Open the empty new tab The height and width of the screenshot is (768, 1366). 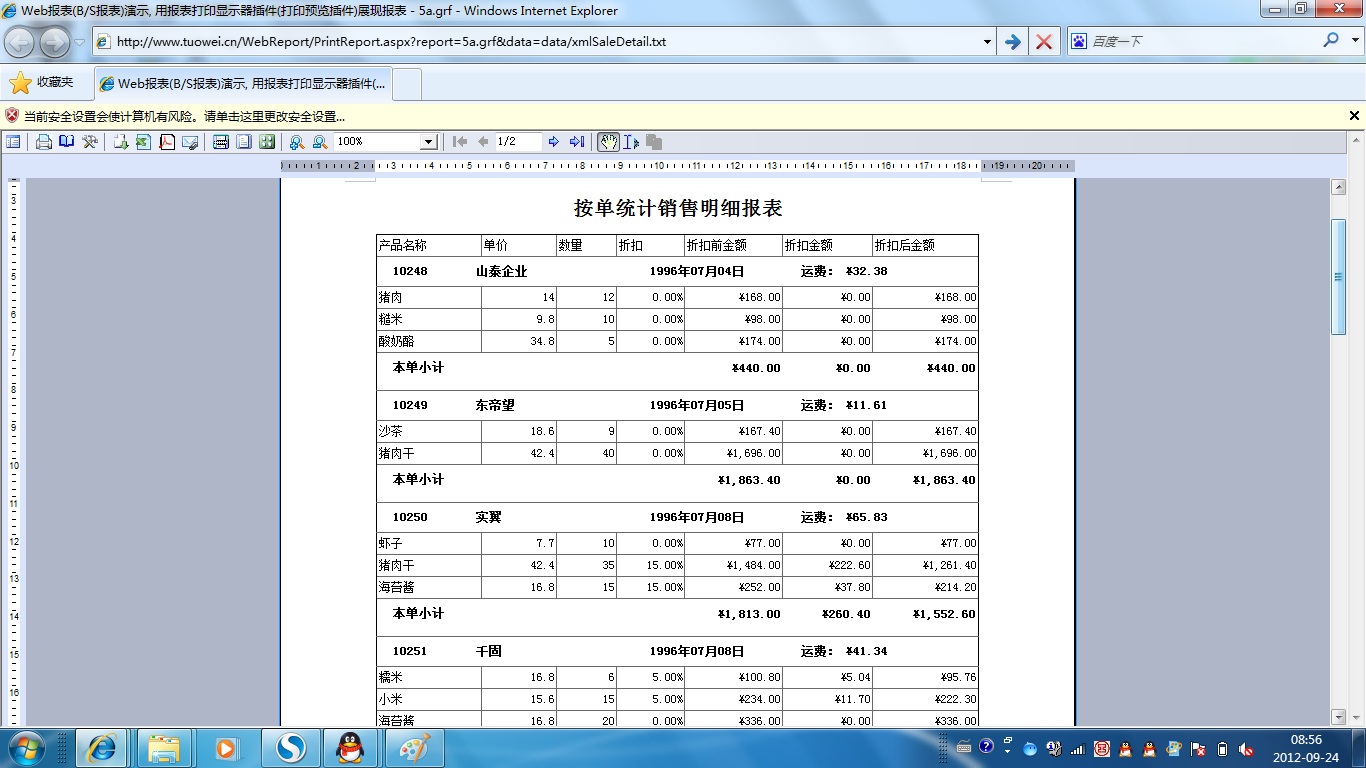pyautogui.click(x=408, y=84)
